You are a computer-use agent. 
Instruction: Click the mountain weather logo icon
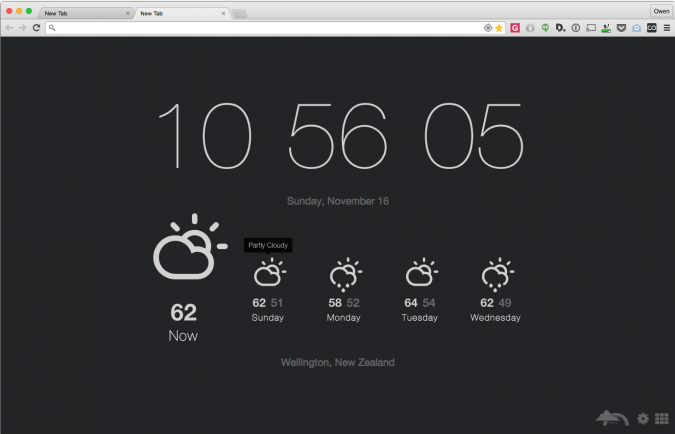612,417
